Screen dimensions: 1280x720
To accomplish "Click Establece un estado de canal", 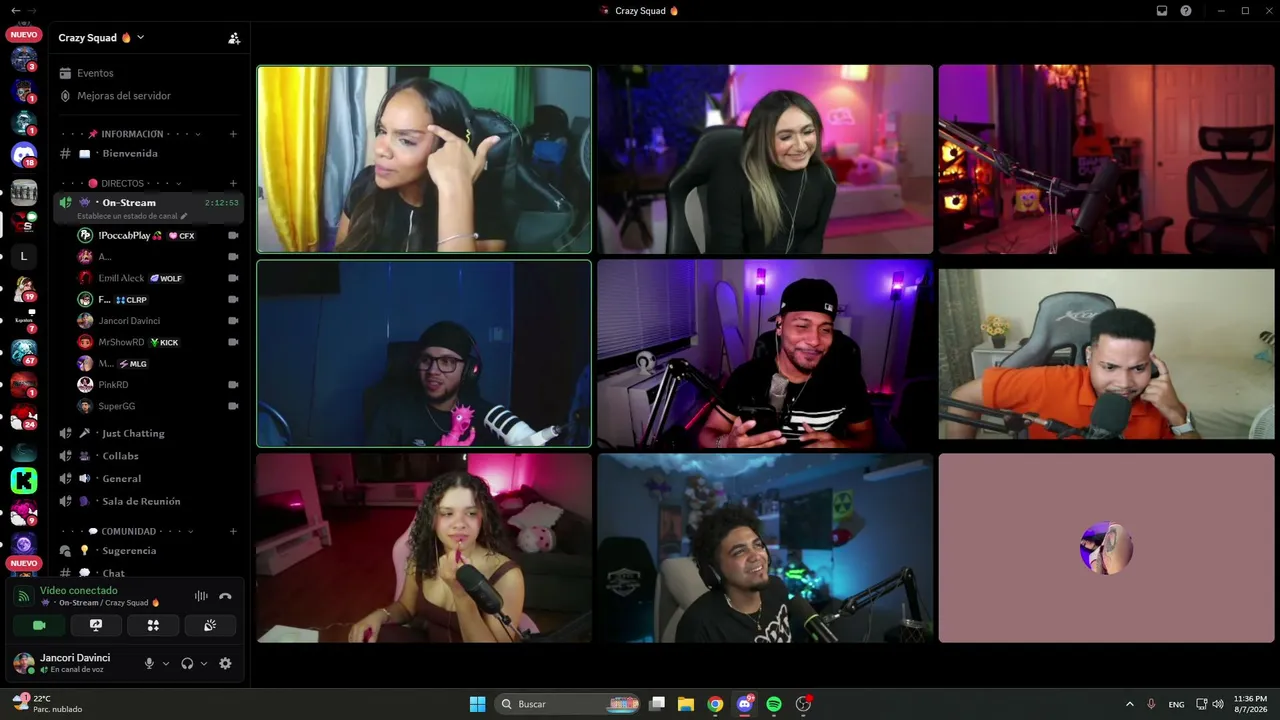I will [x=127, y=216].
